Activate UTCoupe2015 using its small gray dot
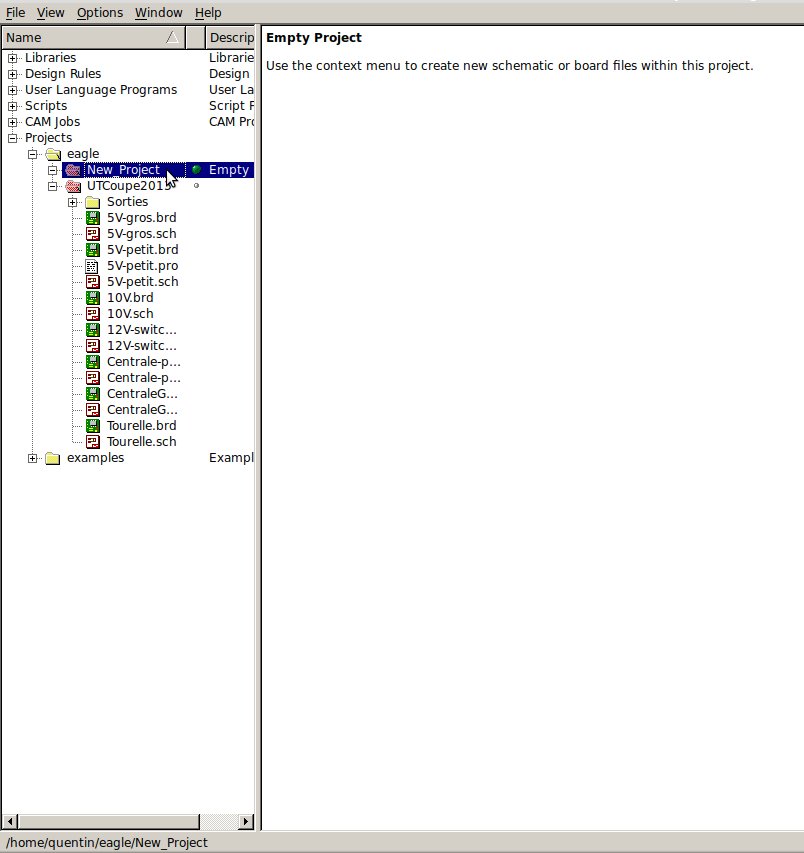 click(x=196, y=186)
